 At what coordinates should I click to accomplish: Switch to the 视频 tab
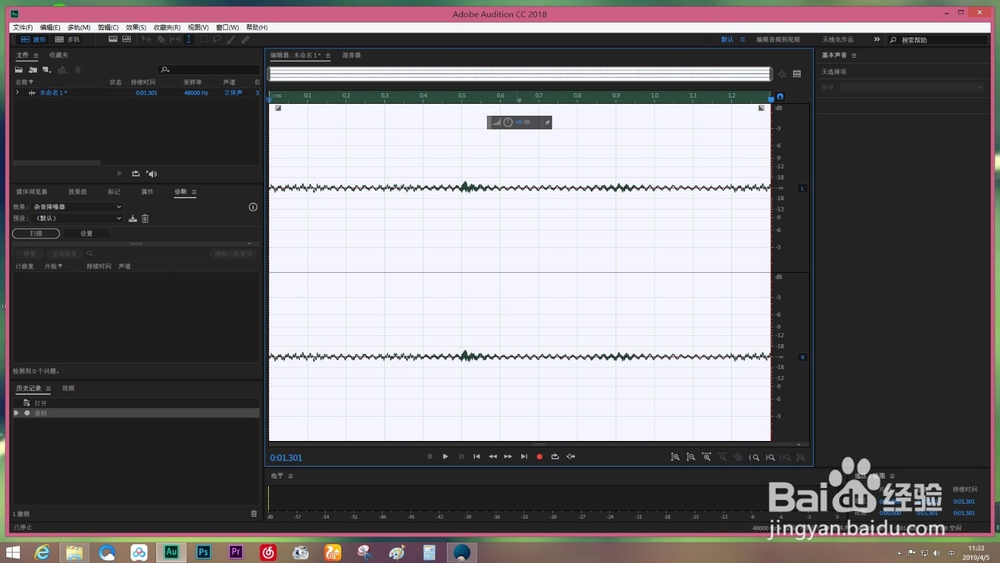pyautogui.click(x=68, y=388)
